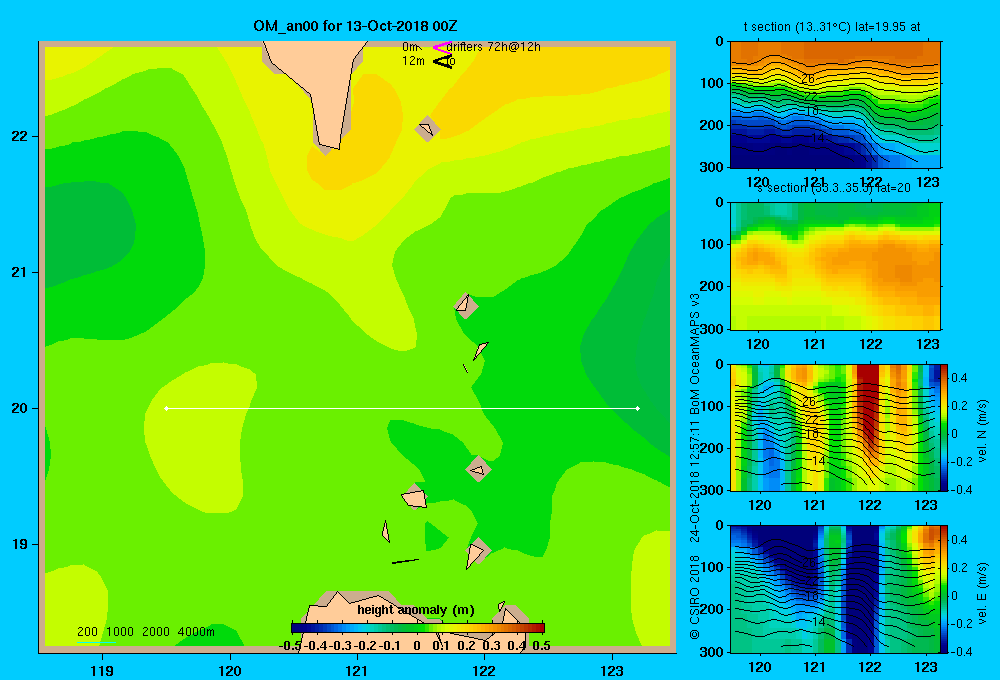This screenshot has width=1000, height=680.
Task: Open the northward velocity section plot
Action: (x=834, y=427)
